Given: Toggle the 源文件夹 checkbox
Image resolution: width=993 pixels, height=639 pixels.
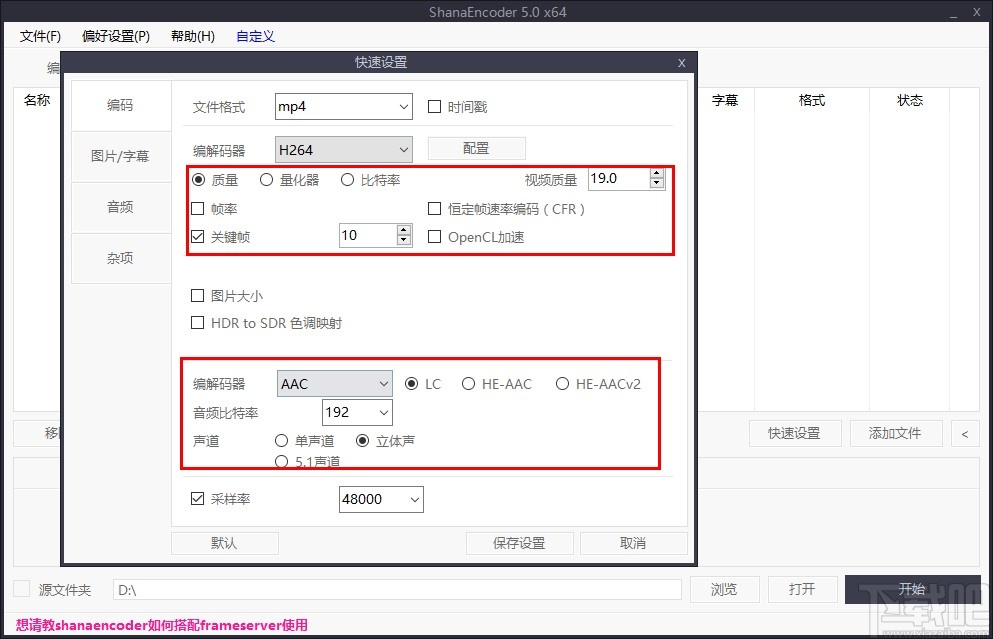Looking at the screenshot, I should (22, 588).
